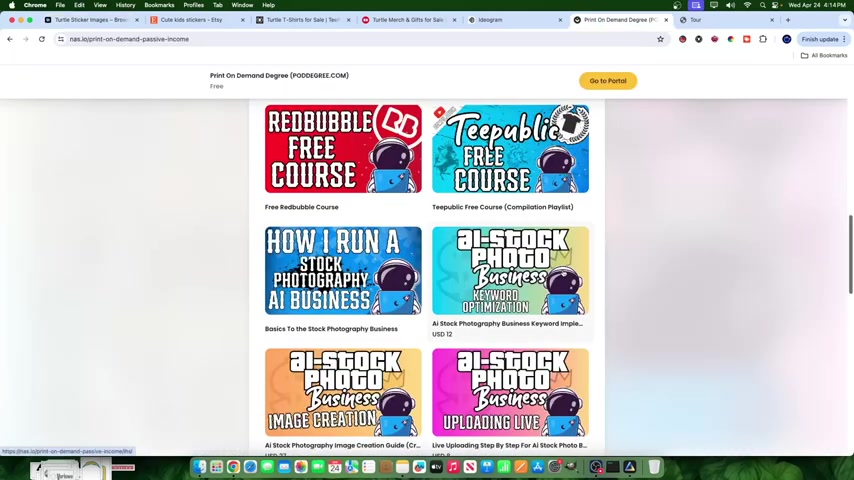Open the Profiles menu

pos(193,5)
